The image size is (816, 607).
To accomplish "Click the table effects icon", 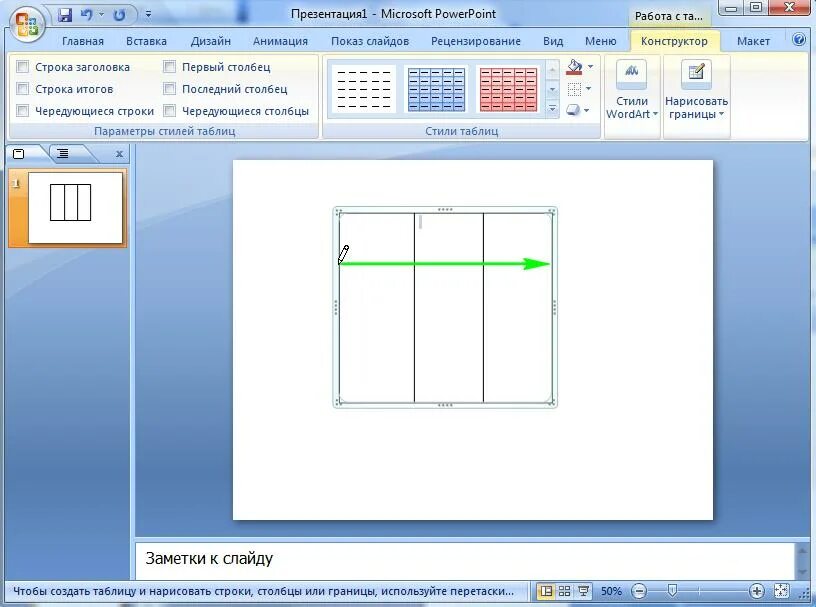I will click(x=573, y=110).
